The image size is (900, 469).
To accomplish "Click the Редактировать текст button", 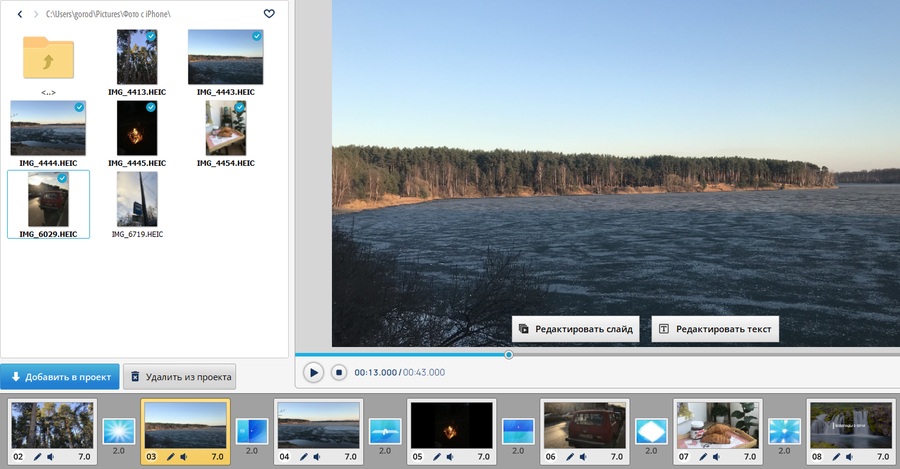I will tap(714, 329).
